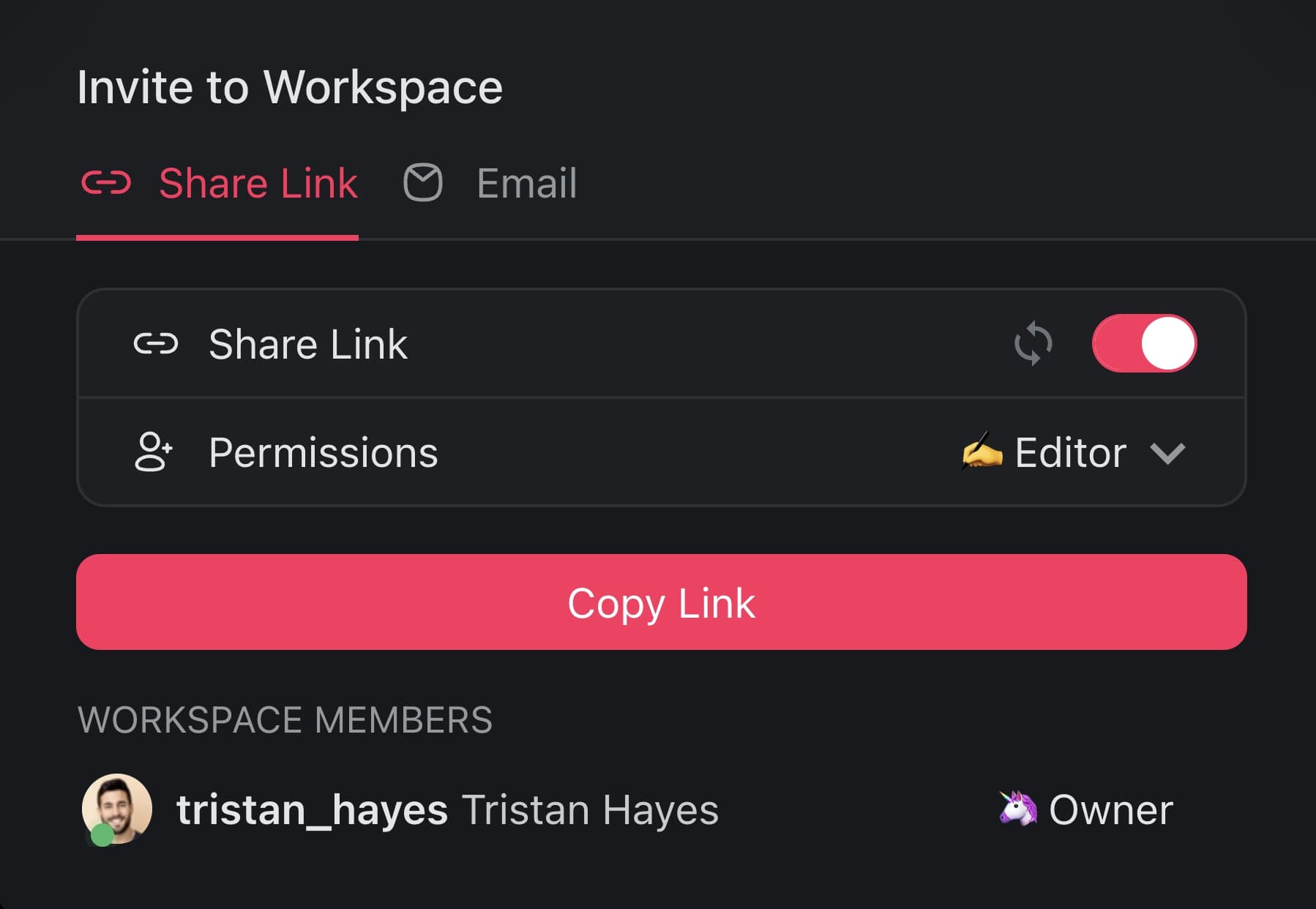Click the envelope icon next to Email

tap(423, 183)
